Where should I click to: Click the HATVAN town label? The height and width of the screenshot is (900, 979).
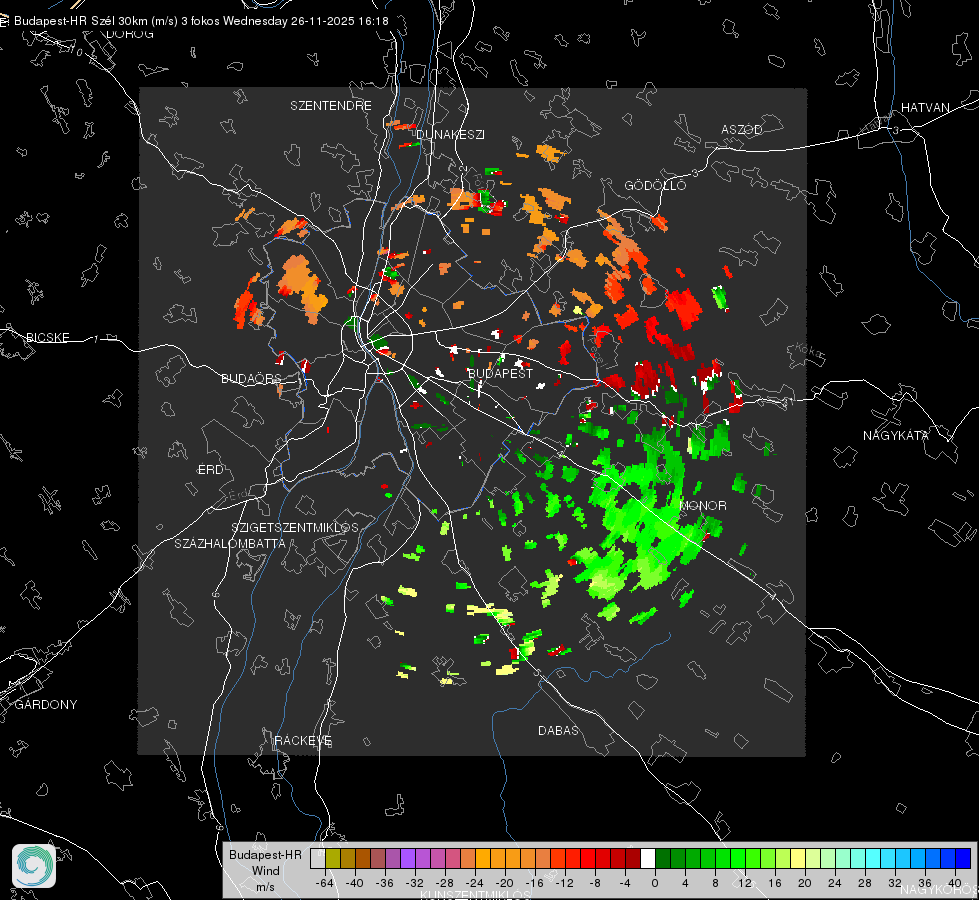[925, 107]
